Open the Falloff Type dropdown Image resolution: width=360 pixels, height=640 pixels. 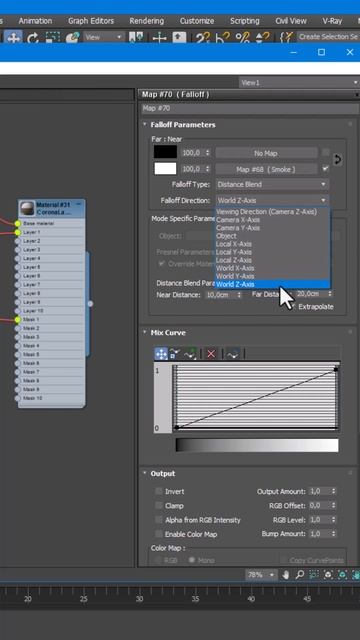coord(272,184)
